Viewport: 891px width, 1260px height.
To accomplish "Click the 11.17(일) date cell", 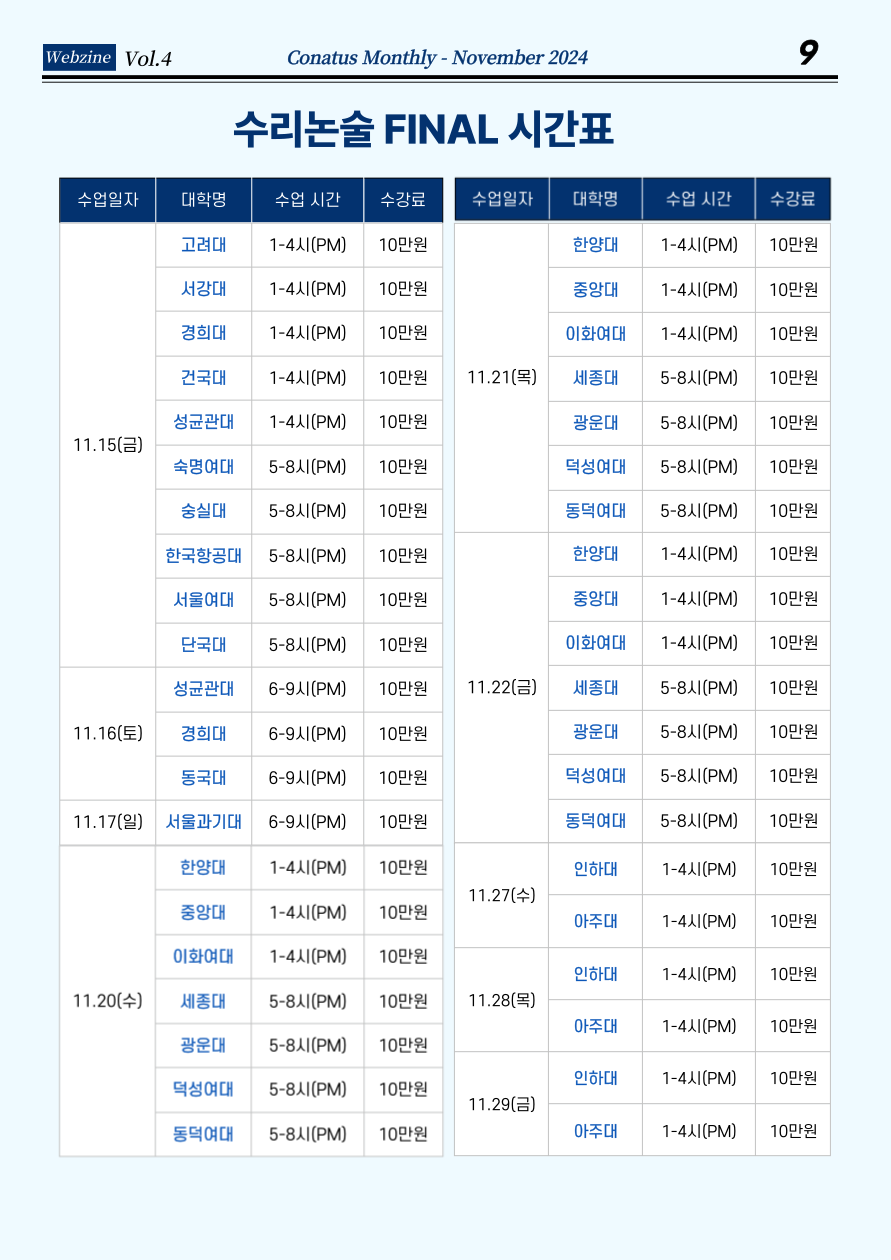I will [108, 822].
